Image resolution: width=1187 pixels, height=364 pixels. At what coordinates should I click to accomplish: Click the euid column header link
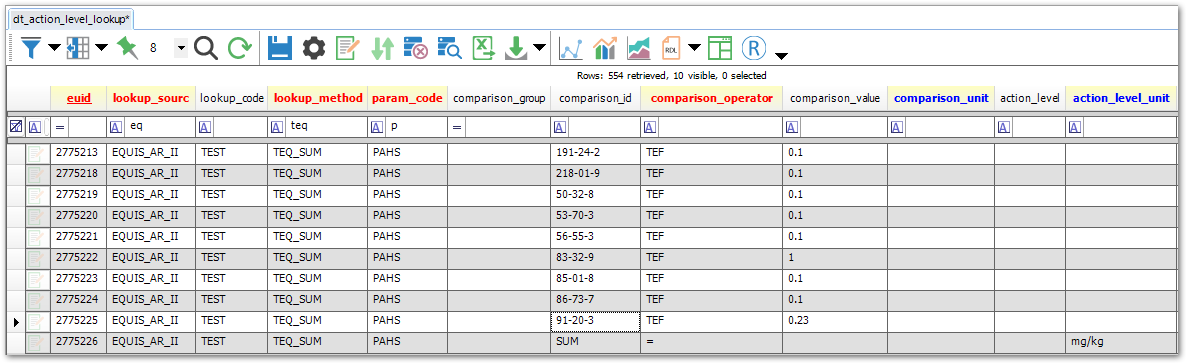pyautogui.click(x=79, y=98)
